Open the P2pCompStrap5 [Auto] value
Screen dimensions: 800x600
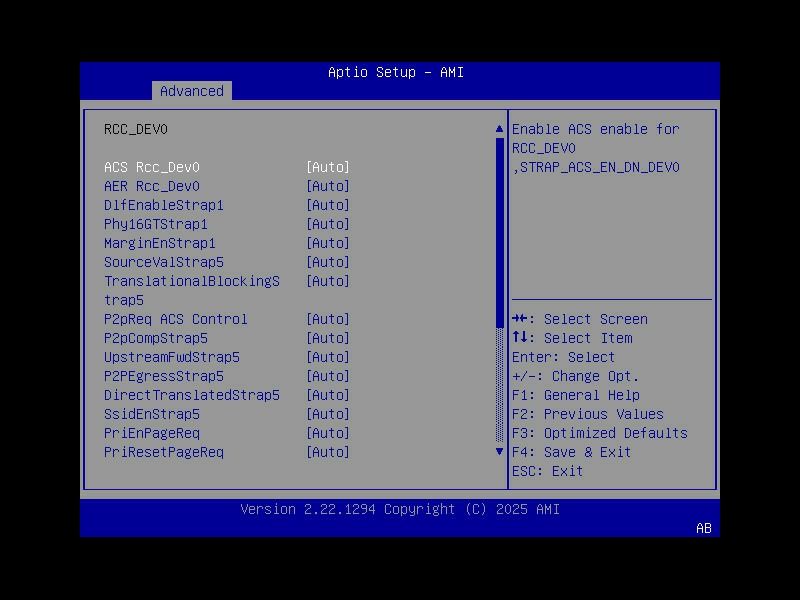[x=328, y=338]
